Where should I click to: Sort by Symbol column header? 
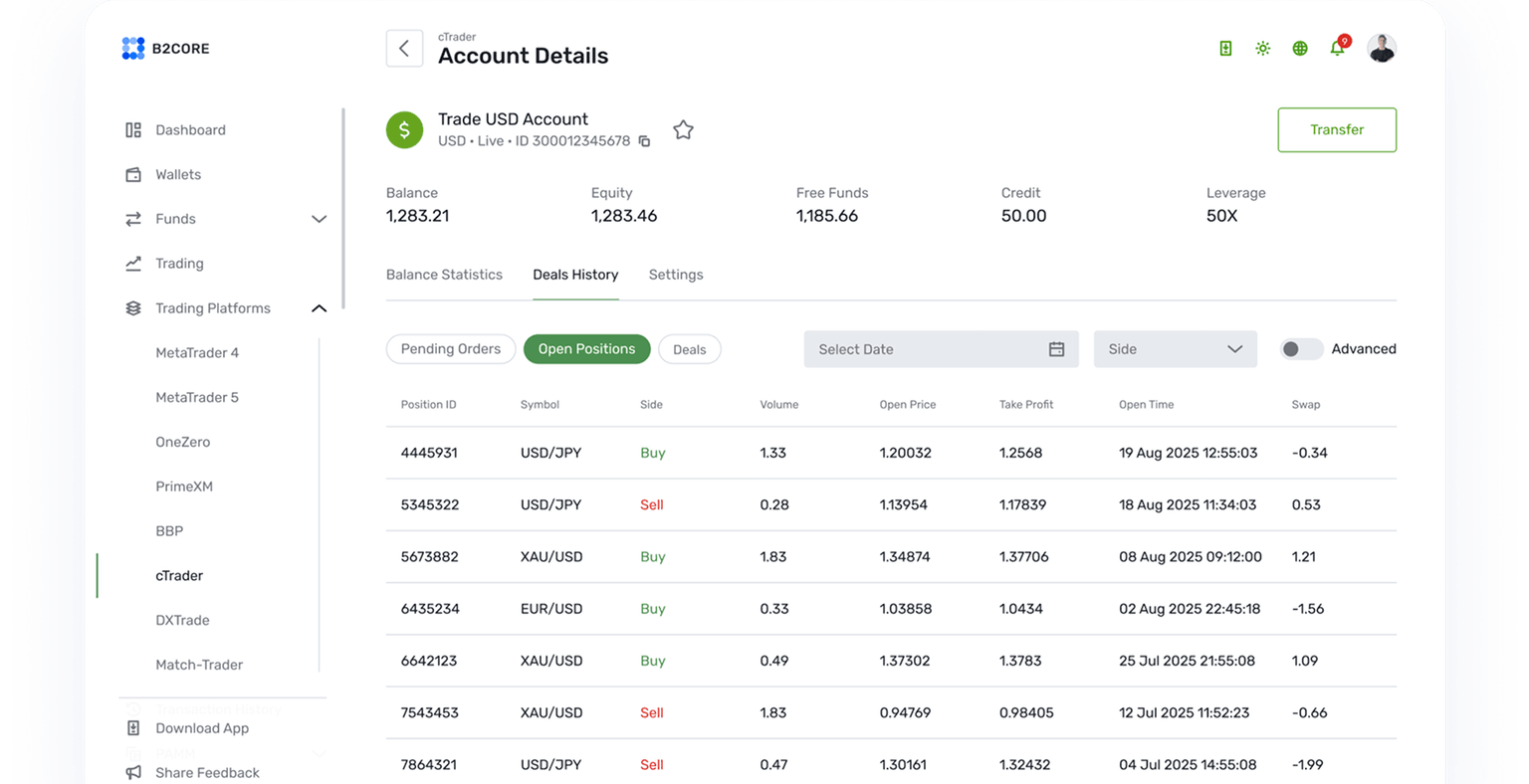click(540, 405)
